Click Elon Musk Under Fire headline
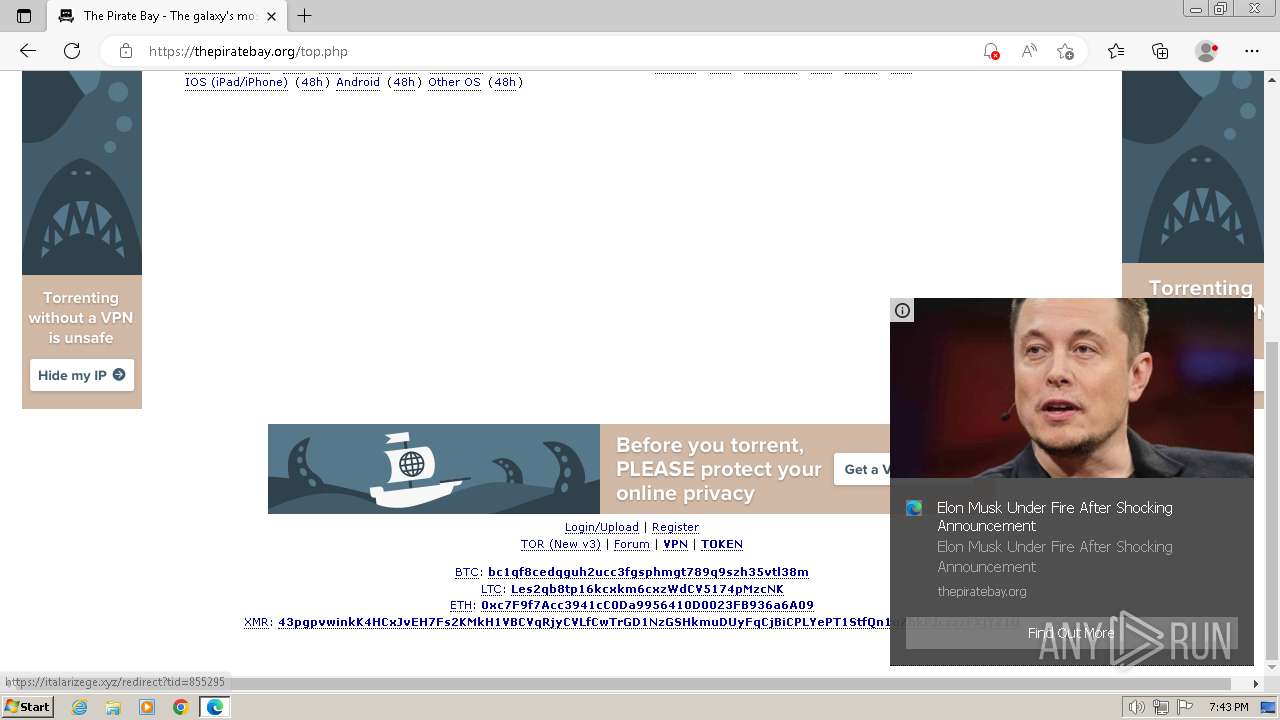The image size is (1280, 720). (x=1055, y=517)
